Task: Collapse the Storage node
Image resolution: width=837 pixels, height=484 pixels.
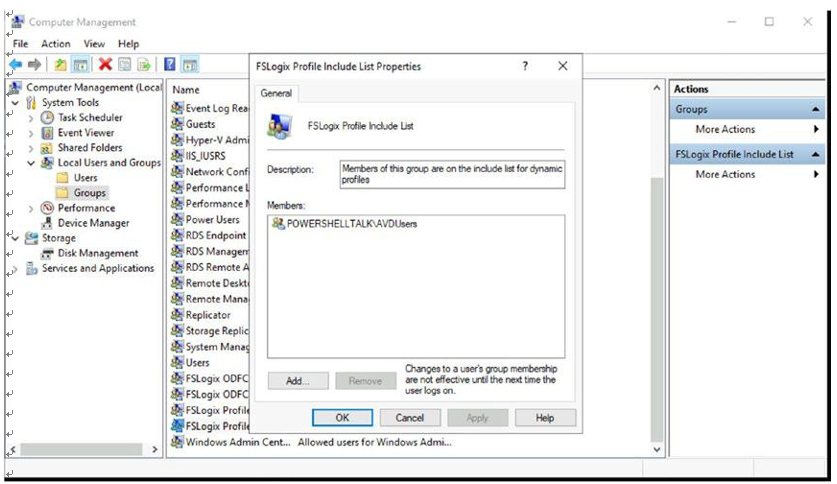Action: pyautogui.click(x=15, y=238)
